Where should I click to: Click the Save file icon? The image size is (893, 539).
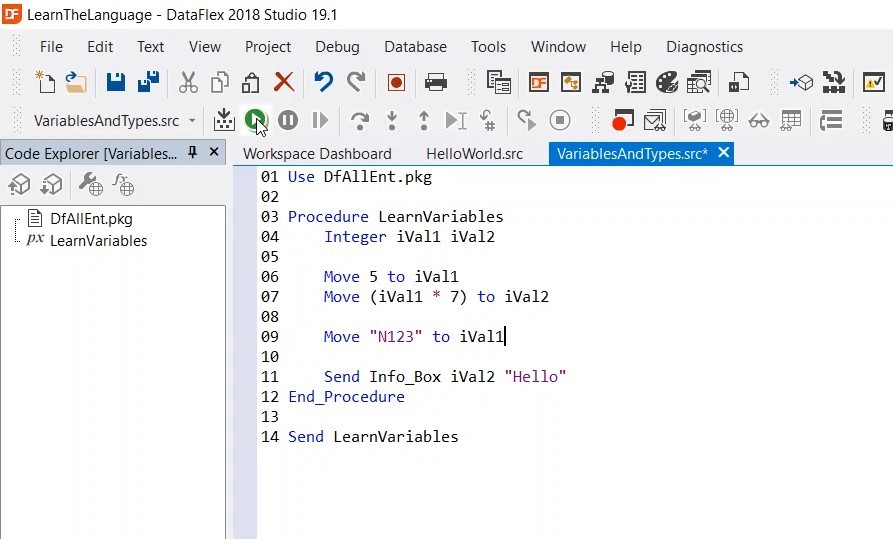[116, 82]
